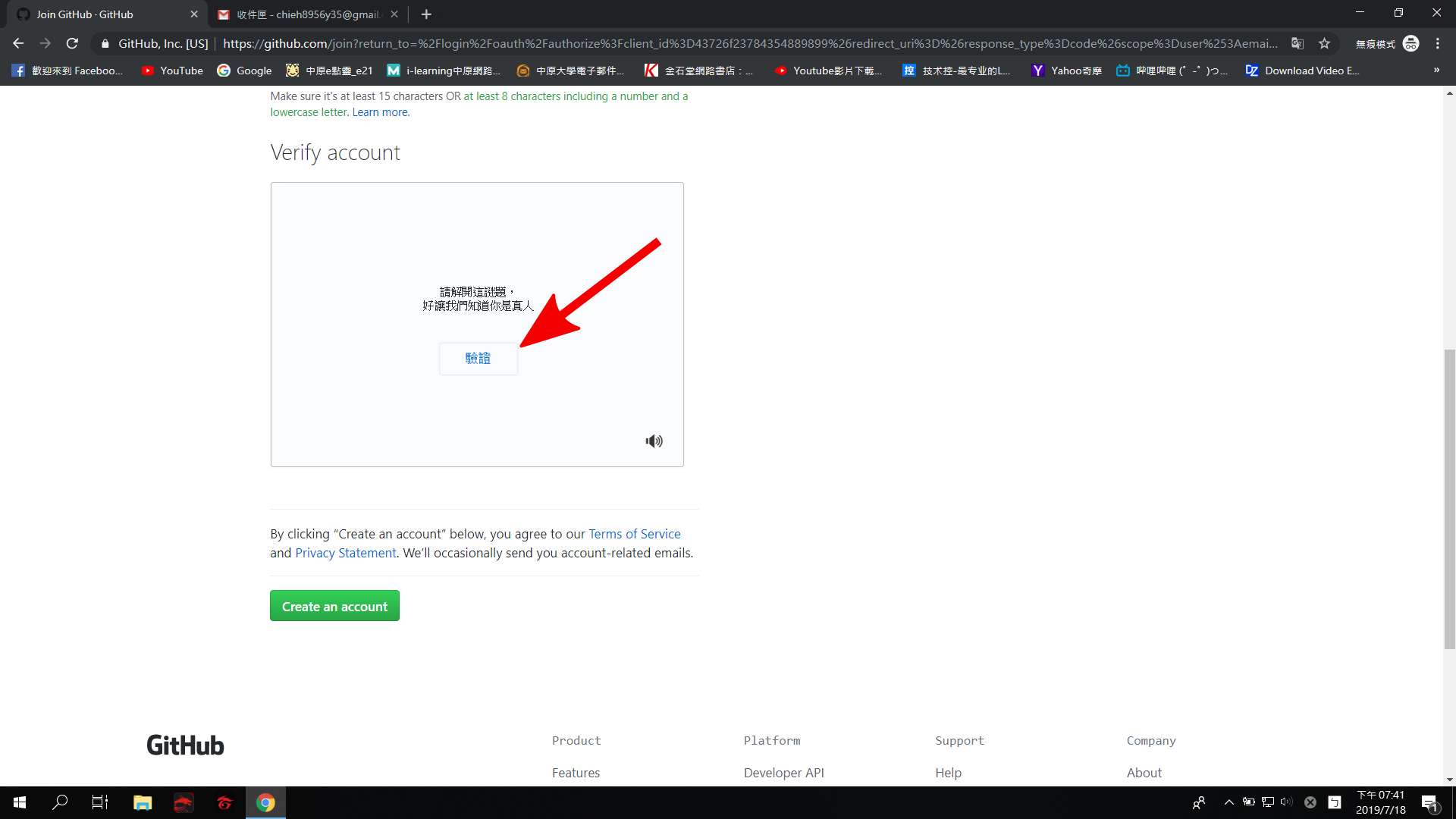Show hidden system tray icons

(x=1228, y=802)
